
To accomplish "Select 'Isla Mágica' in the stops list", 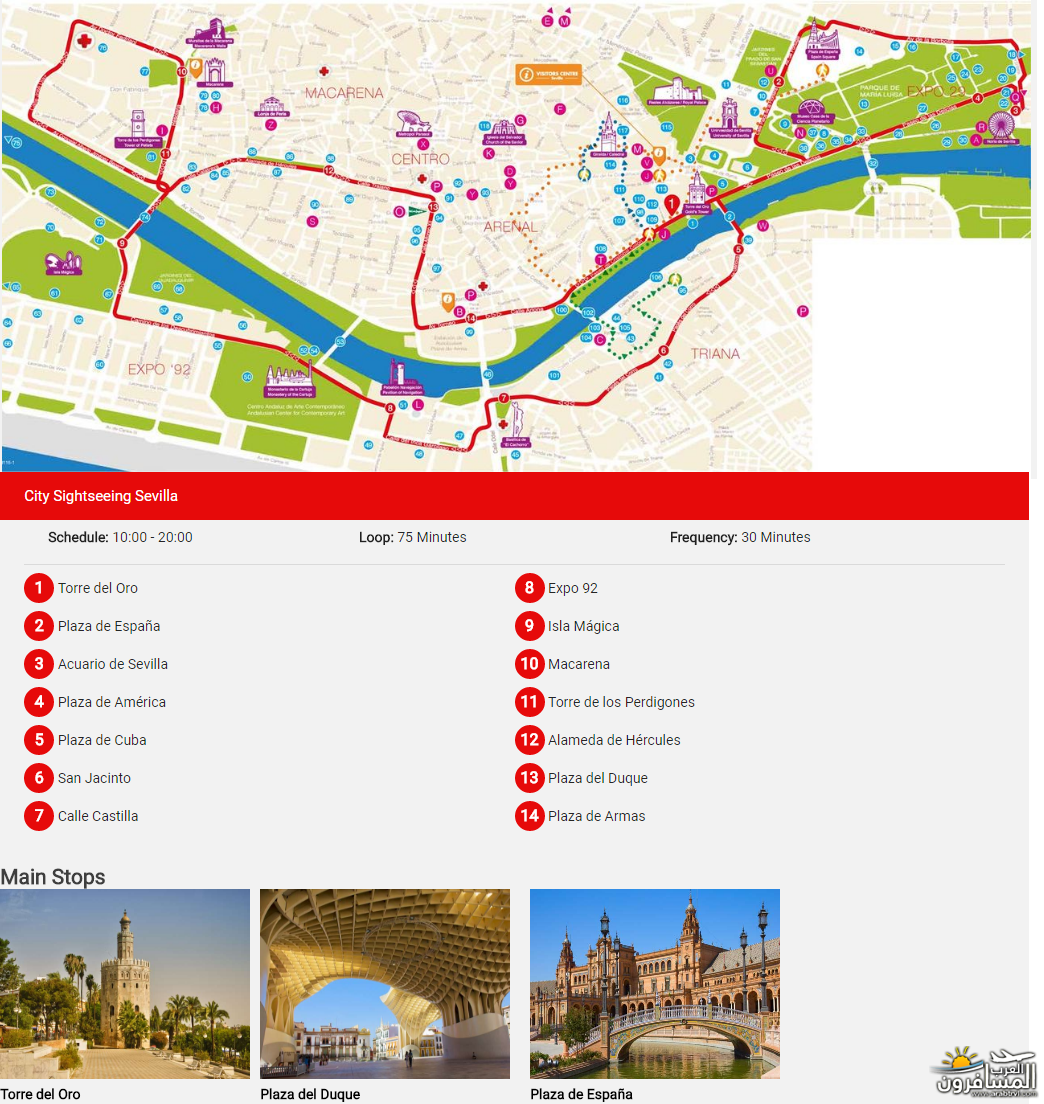I will (x=584, y=626).
